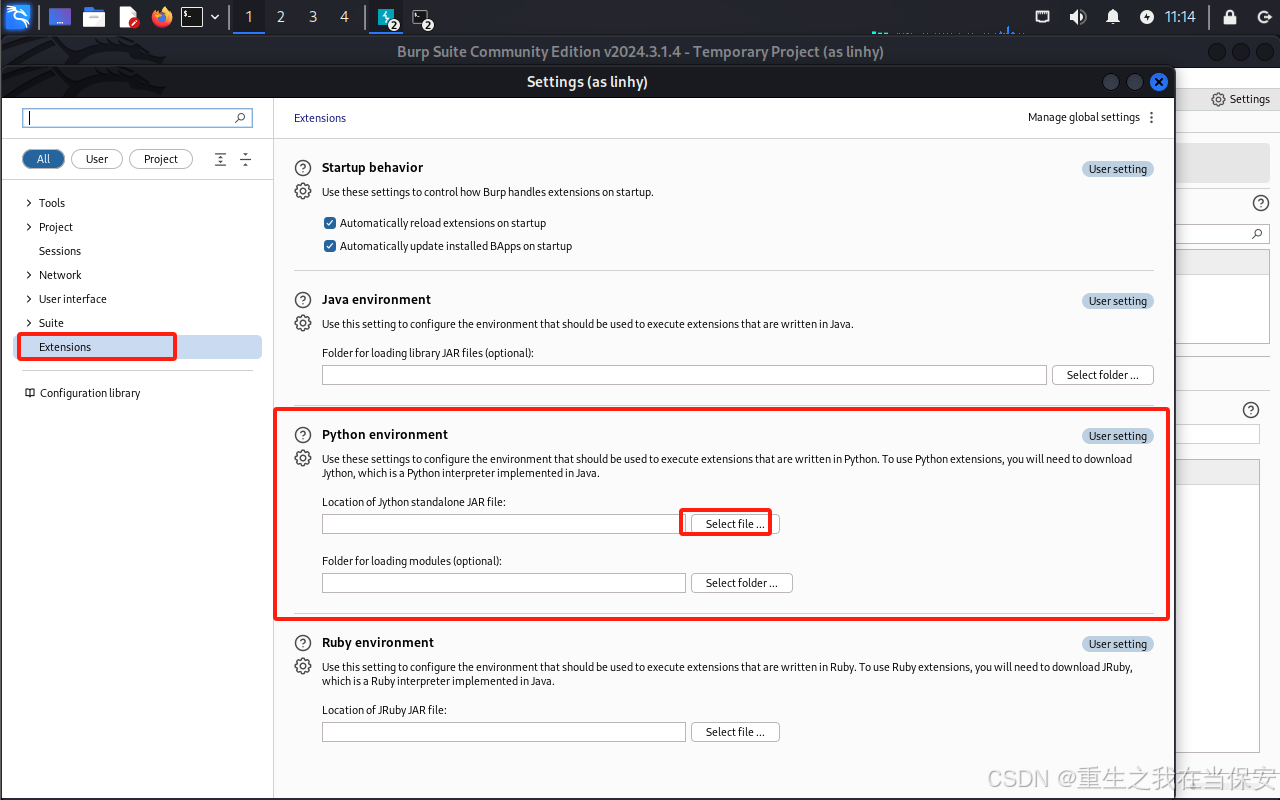Click upper help icon in main Burp window
Viewport: 1280px width, 800px height.
tap(1261, 203)
